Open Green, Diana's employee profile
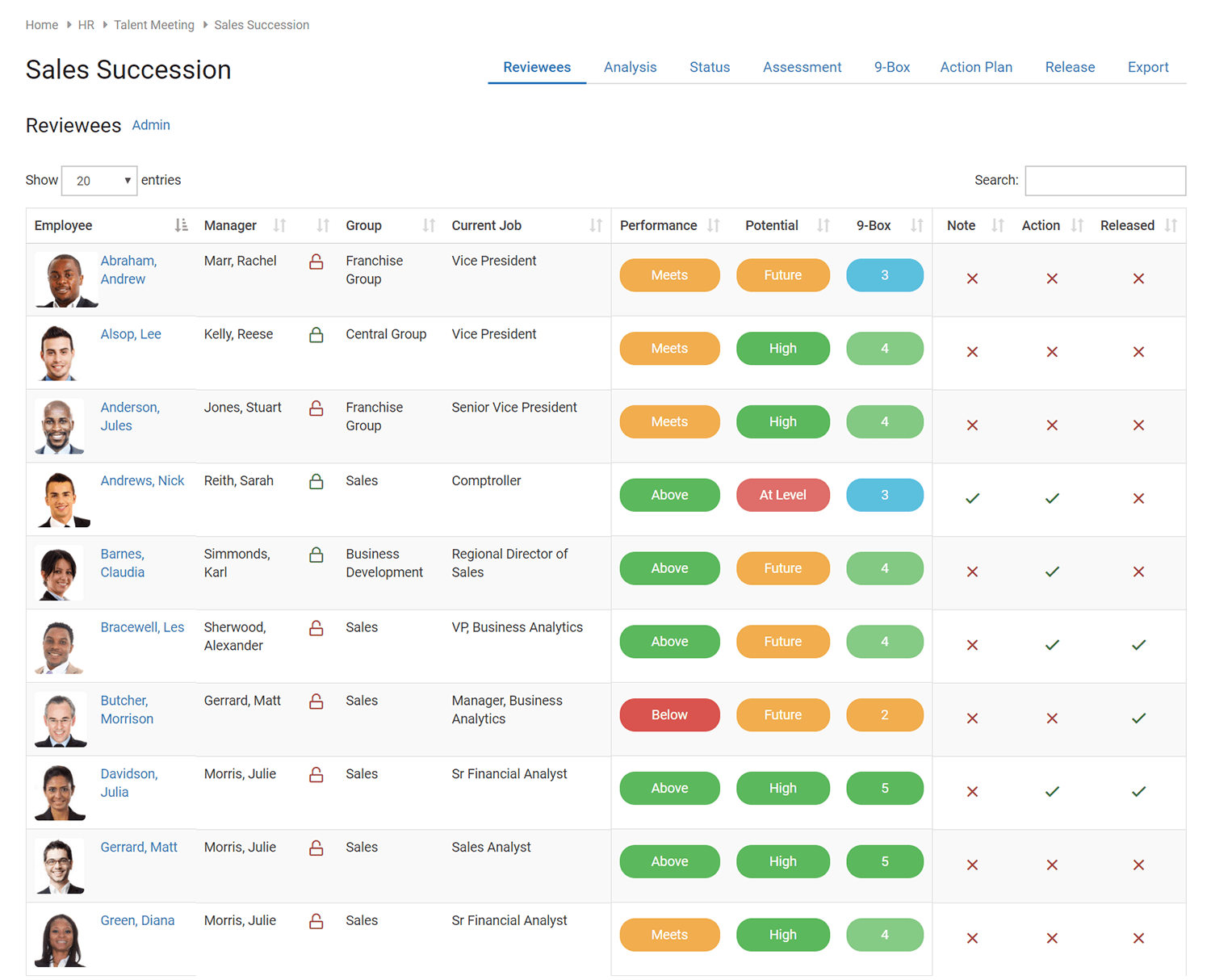 (137, 920)
